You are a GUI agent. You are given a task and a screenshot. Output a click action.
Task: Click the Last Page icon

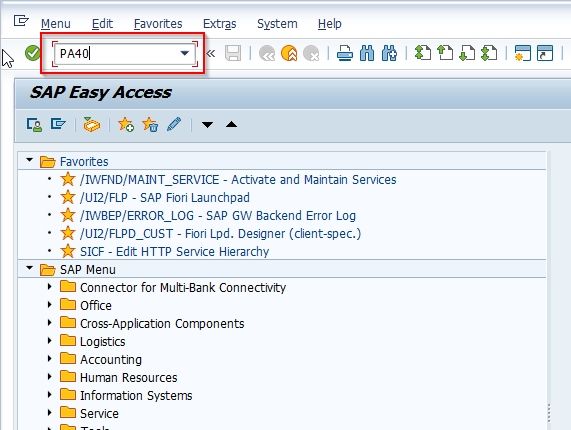click(489, 53)
